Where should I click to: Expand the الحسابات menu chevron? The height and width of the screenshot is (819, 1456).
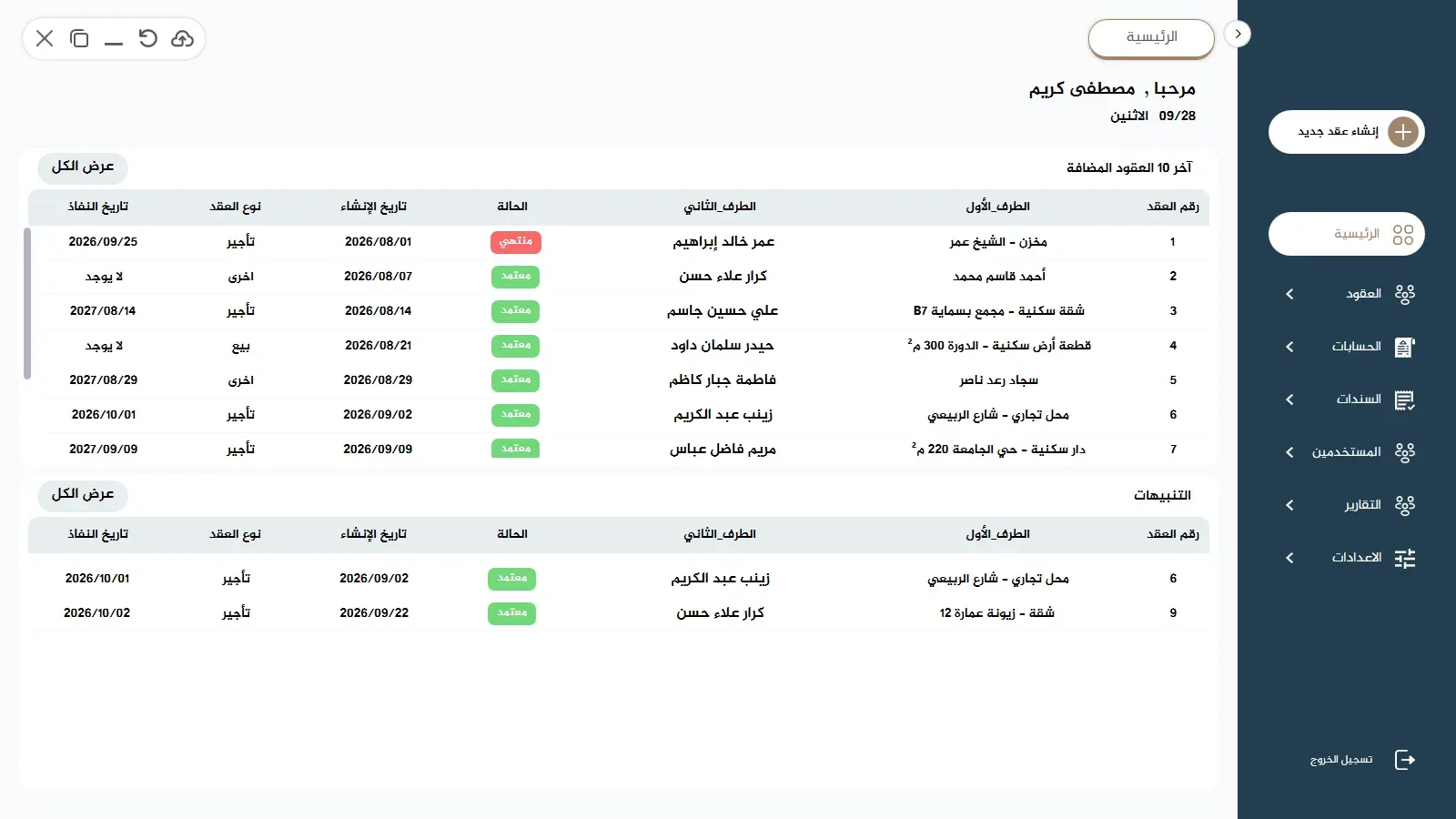(x=1289, y=347)
